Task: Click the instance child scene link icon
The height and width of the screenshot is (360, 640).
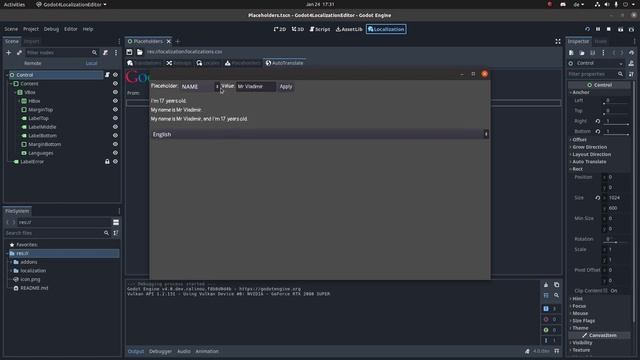Action: point(19,53)
